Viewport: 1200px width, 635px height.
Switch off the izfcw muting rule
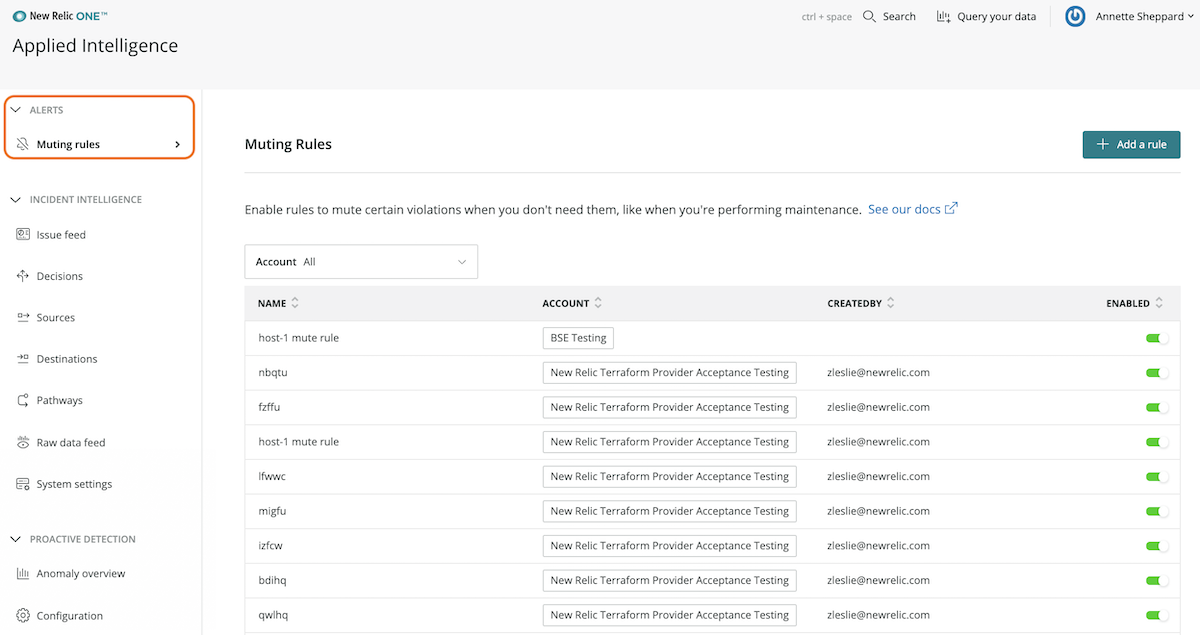point(1157,546)
